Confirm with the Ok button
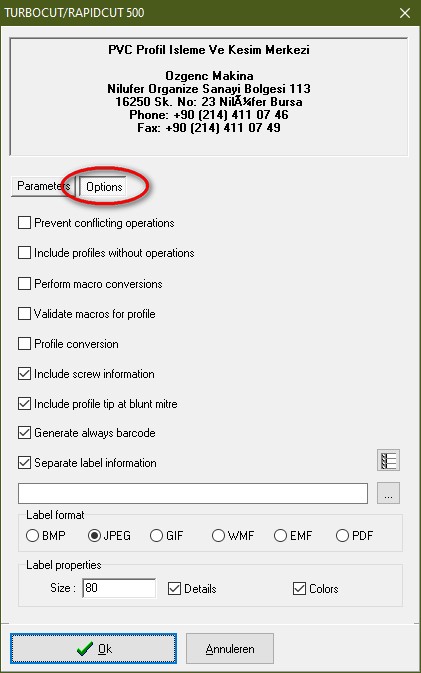Image resolution: width=421 pixels, height=673 pixels. pyautogui.click(x=94, y=649)
